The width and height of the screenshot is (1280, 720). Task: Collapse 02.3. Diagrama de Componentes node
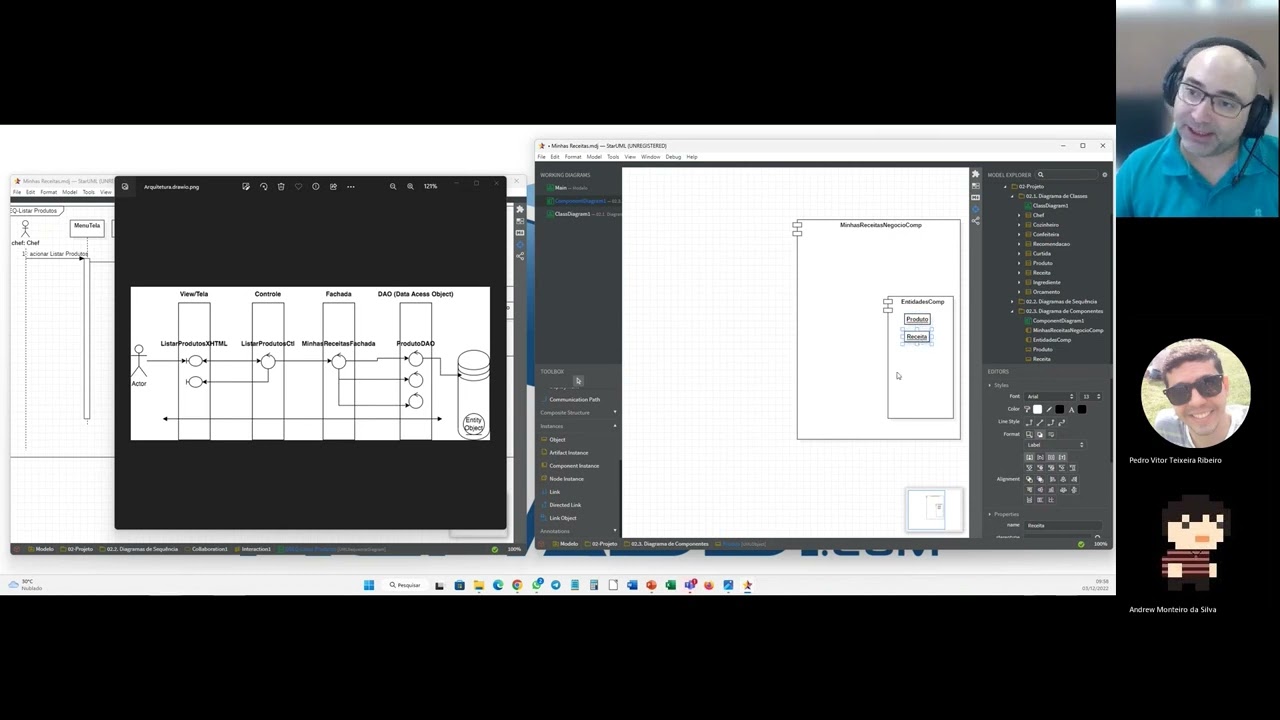click(x=1012, y=311)
